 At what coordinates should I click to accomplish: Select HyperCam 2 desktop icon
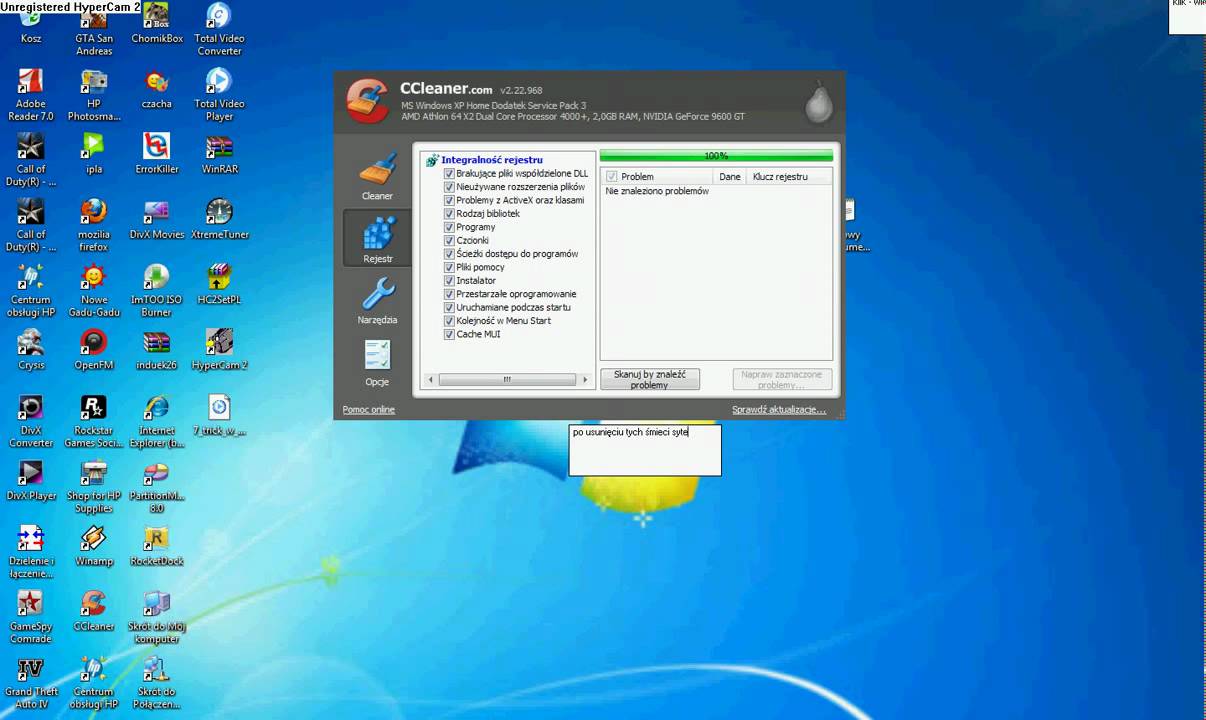[219, 350]
